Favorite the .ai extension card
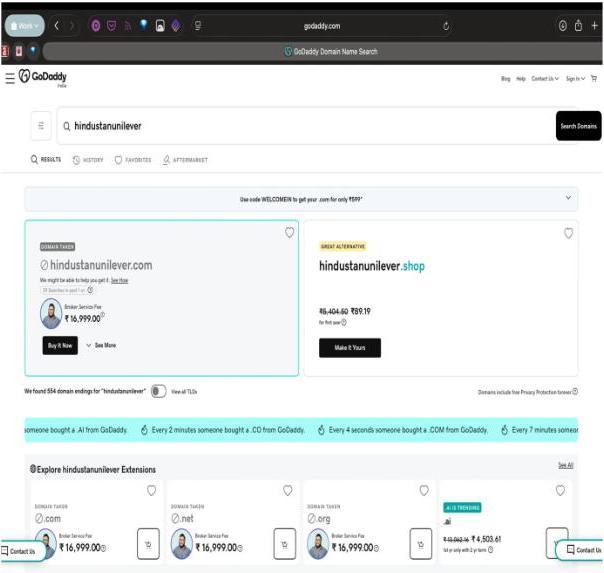This screenshot has height=573, width=604. coord(560,490)
